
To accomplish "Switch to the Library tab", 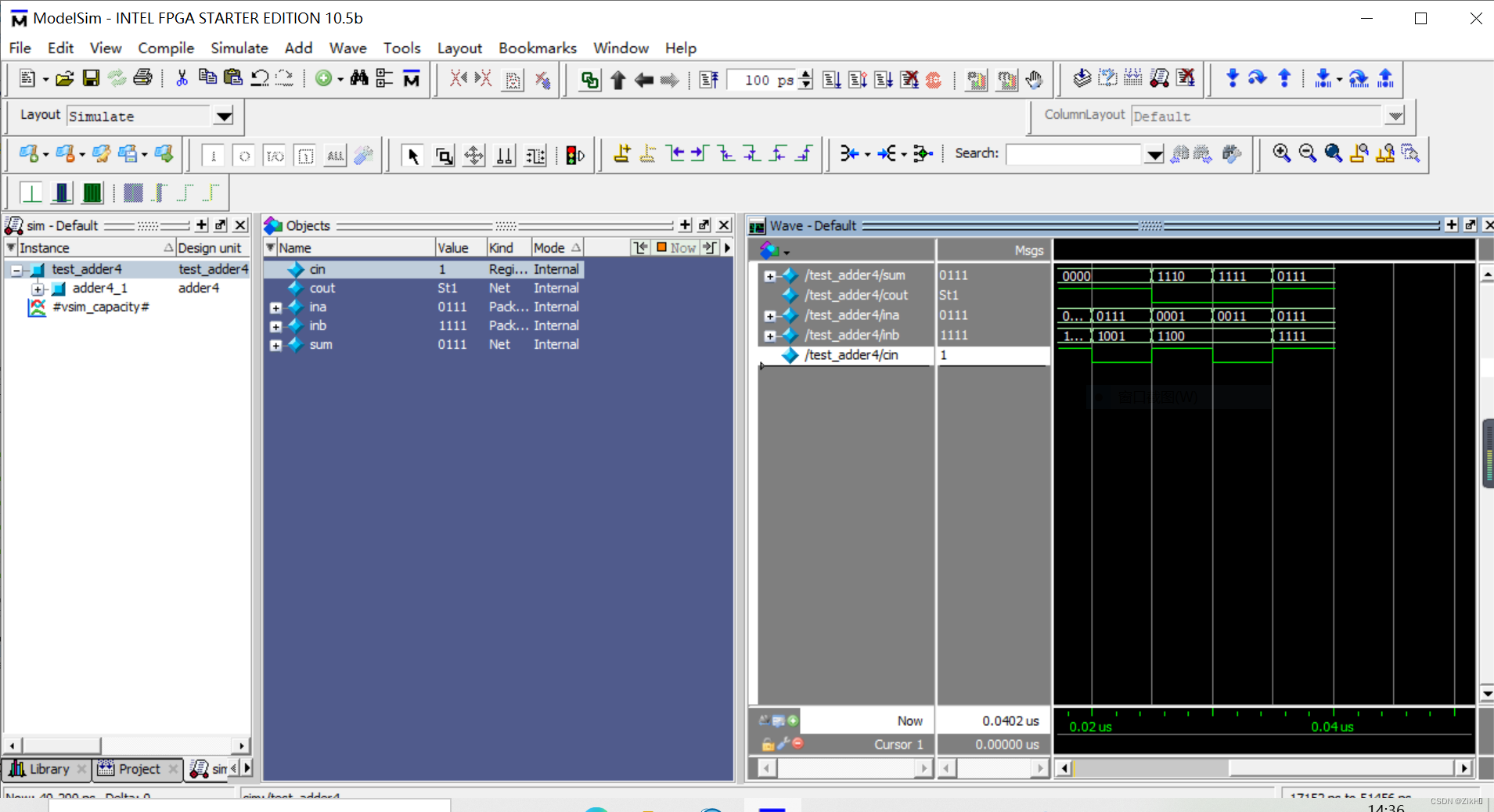I will (47, 769).
